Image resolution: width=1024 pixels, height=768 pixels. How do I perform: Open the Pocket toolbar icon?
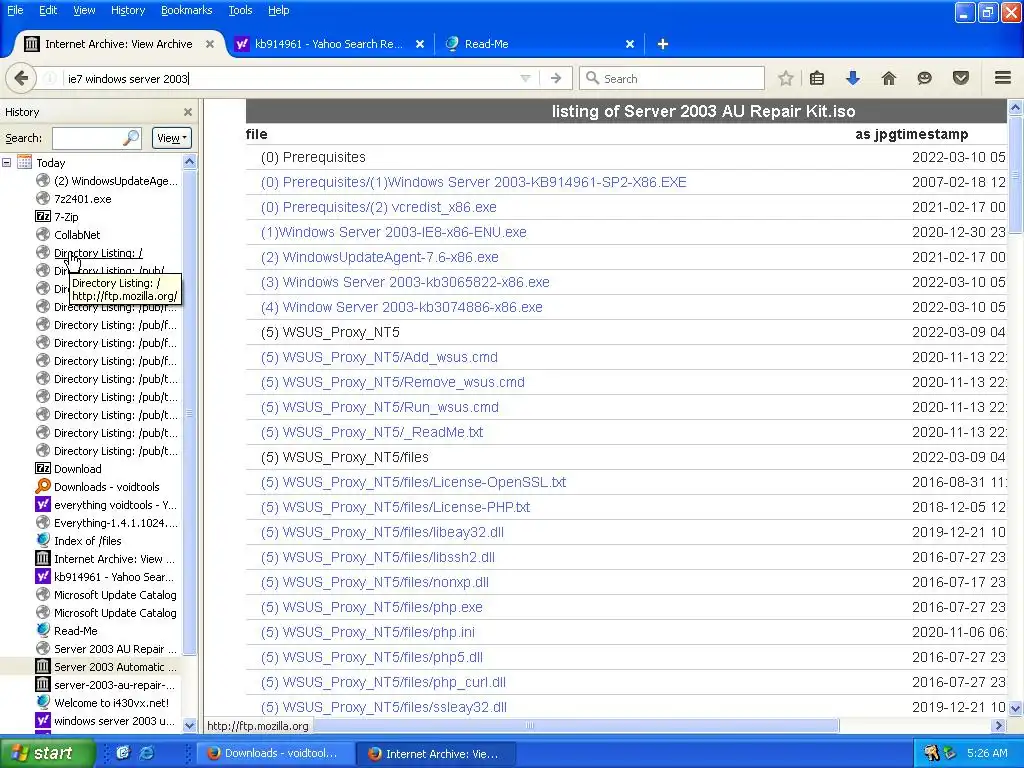(x=961, y=78)
